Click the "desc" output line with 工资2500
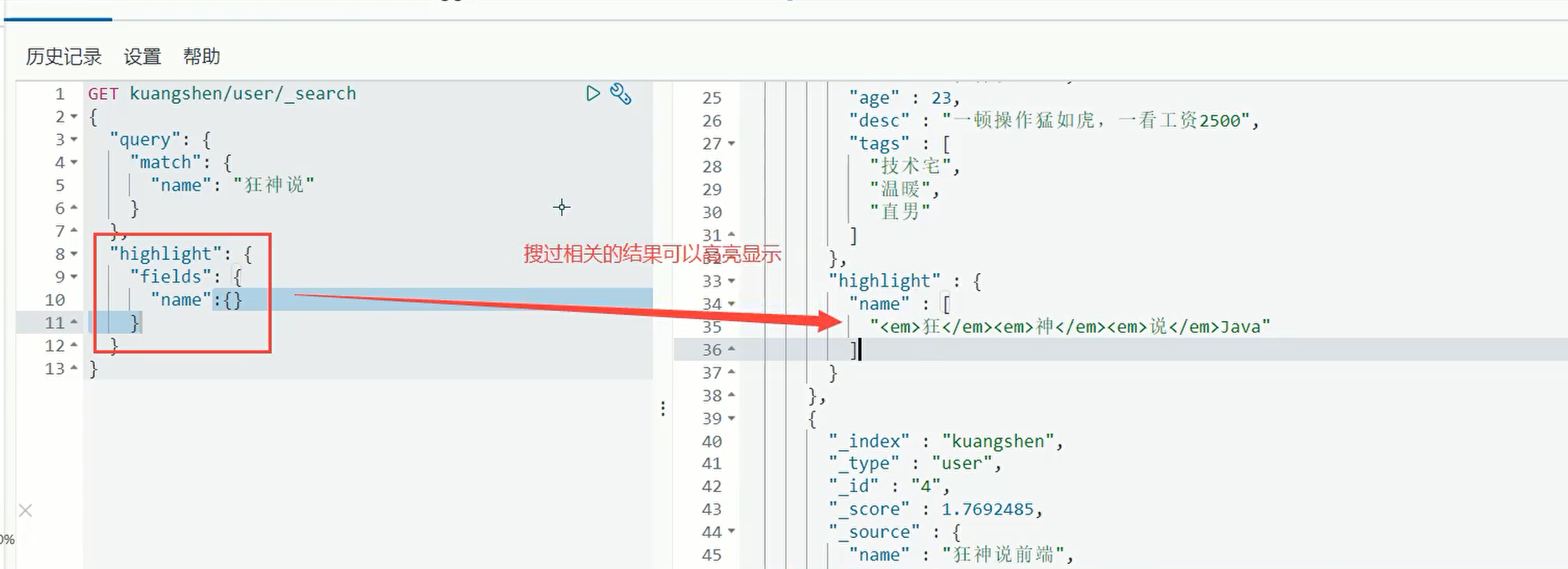This screenshot has width=1568, height=569. [x=1055, y=121]
